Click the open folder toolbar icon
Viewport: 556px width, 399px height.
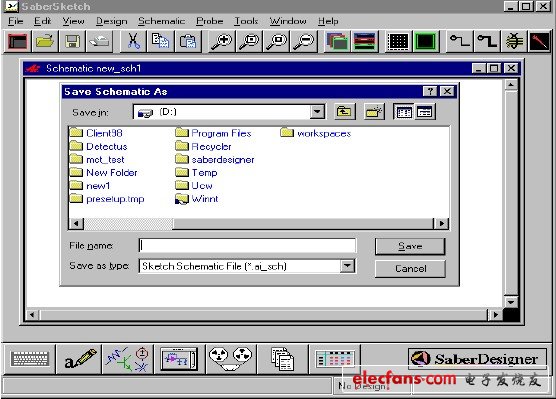[45, 41]
